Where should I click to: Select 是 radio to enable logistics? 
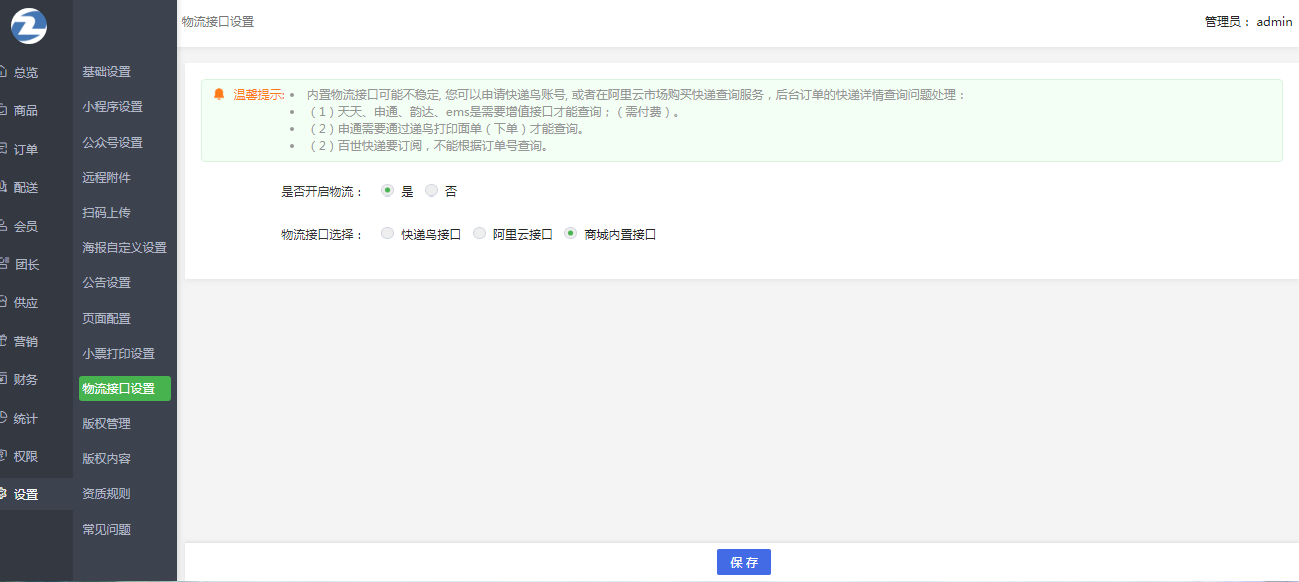coord(388,191)
